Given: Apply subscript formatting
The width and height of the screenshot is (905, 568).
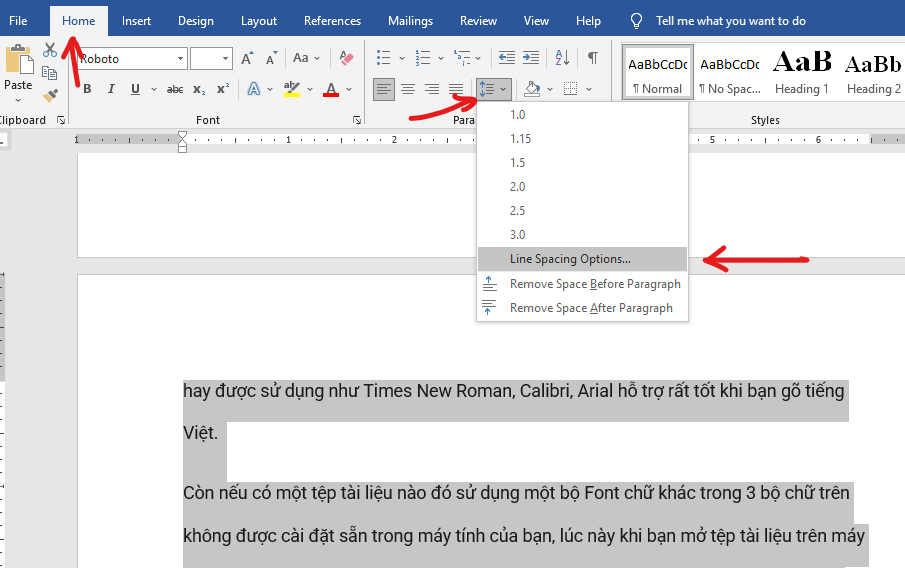Looking at the screenshot, I should click(x=199, y=89).
